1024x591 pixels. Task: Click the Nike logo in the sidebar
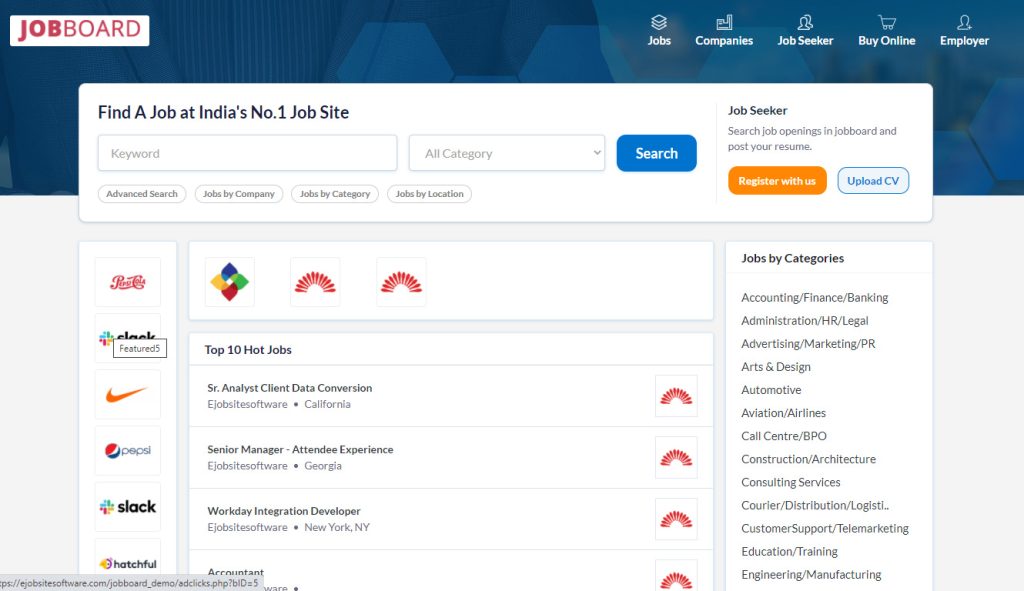tap(127, 394)
